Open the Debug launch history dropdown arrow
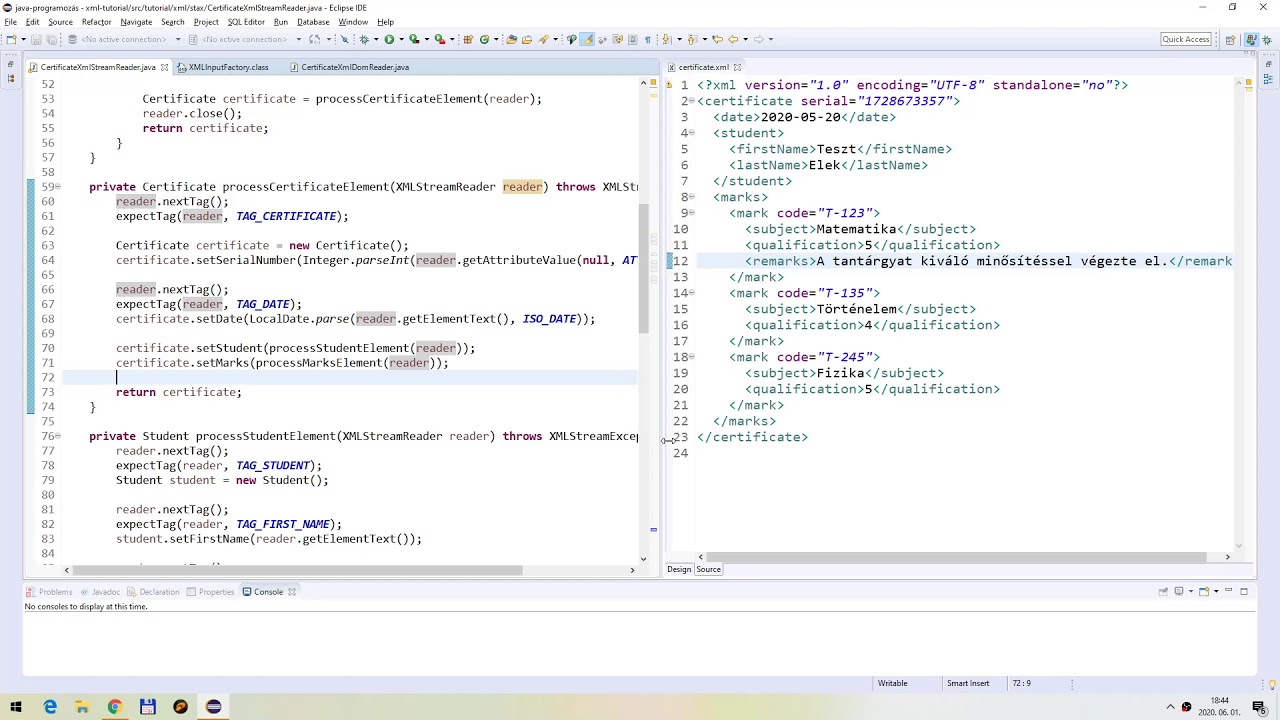 (x=376, y=39)
